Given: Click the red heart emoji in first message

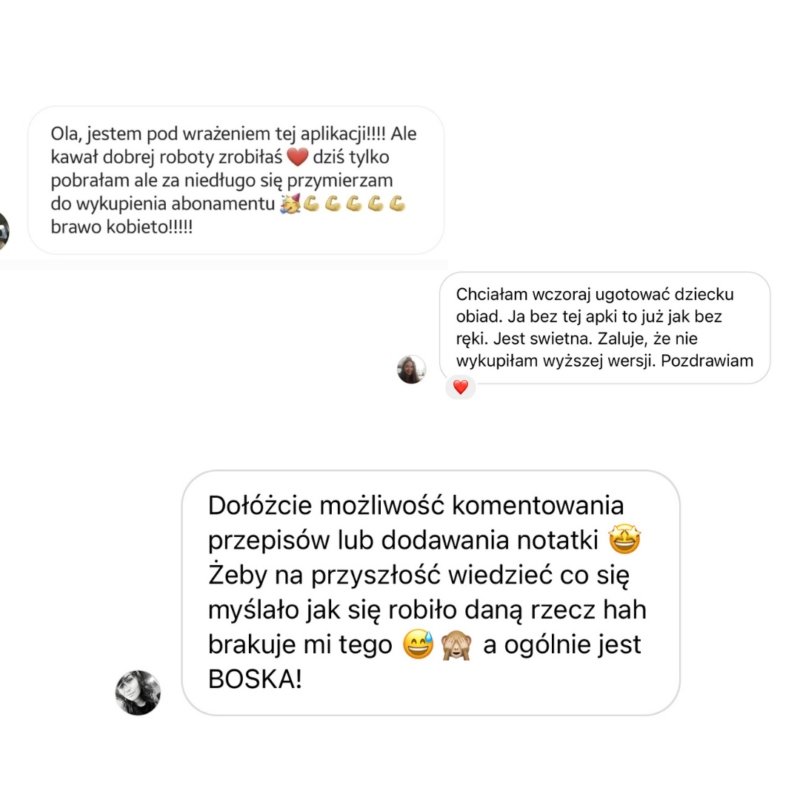Looking at the screenshot, I should point(297,157).
